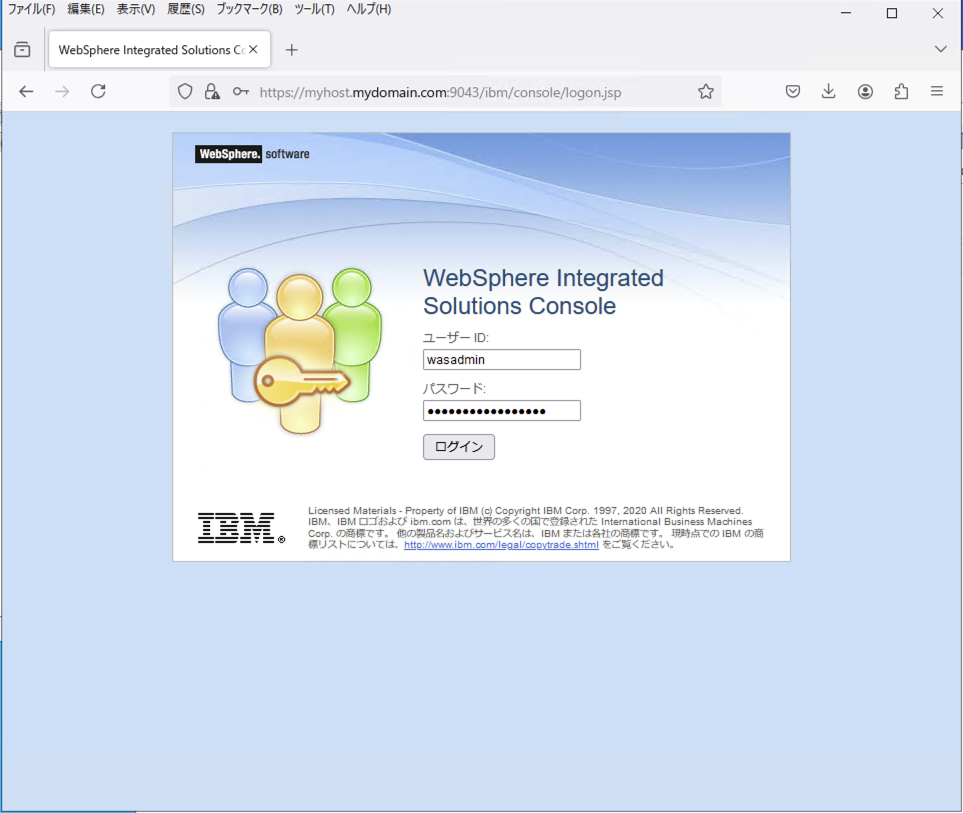
Task: Bookmark this page with the star icon
Action: (x=706, y=92)
